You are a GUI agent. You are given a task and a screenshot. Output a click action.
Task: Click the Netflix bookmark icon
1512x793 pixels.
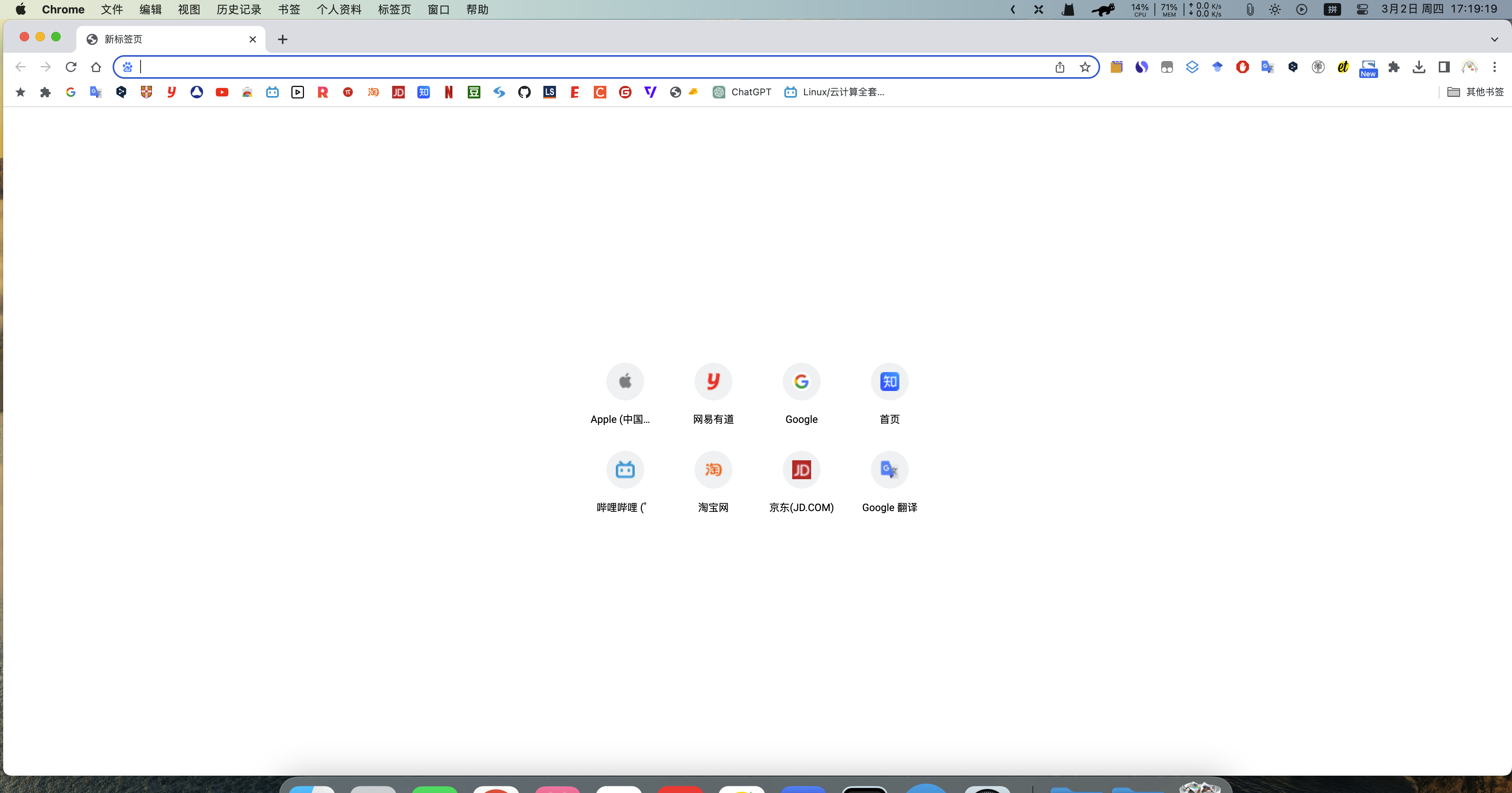coord(448,92)
